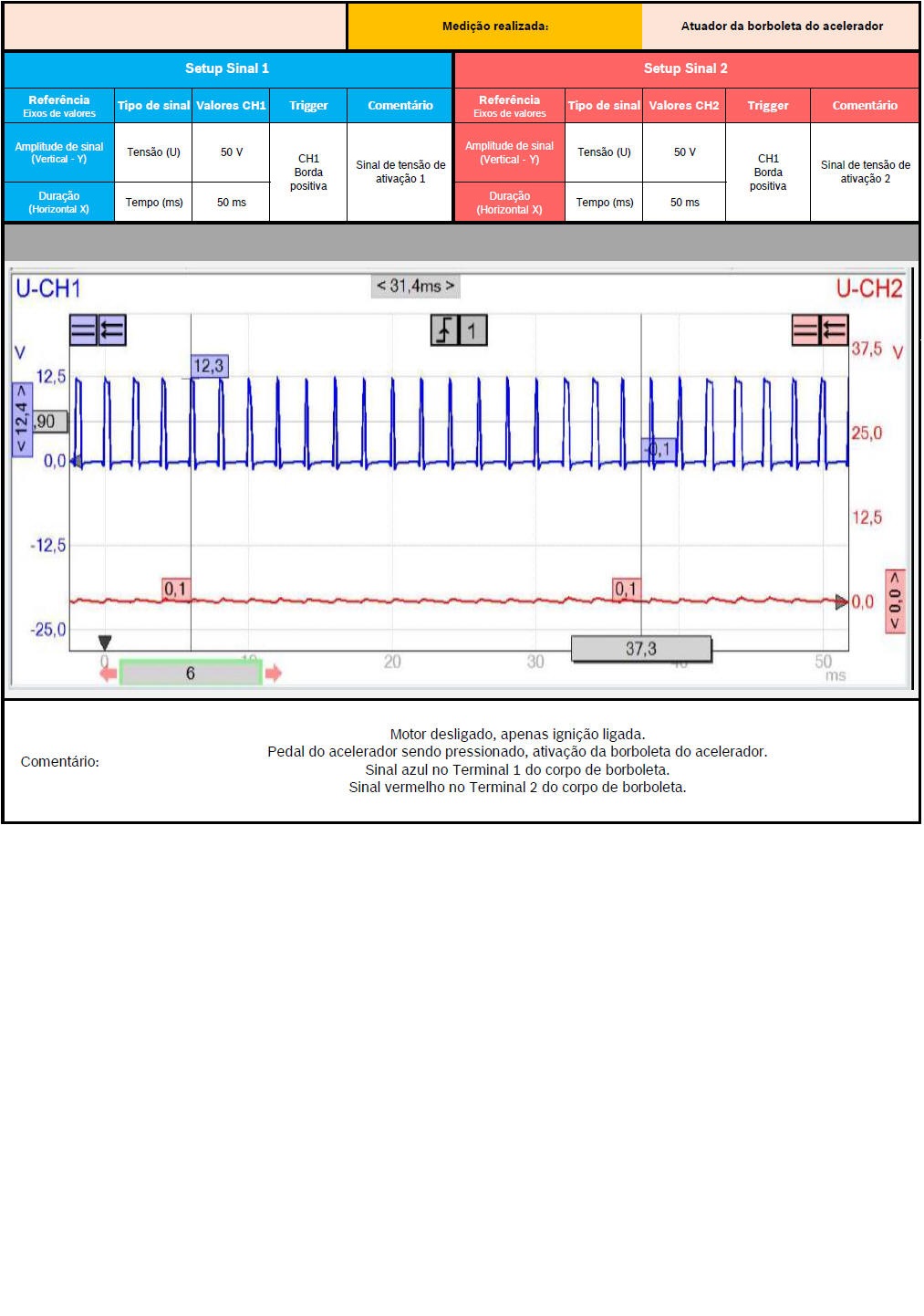
Task: Click the blue 12,3 cursor value tag
Action: pos(209,366)
